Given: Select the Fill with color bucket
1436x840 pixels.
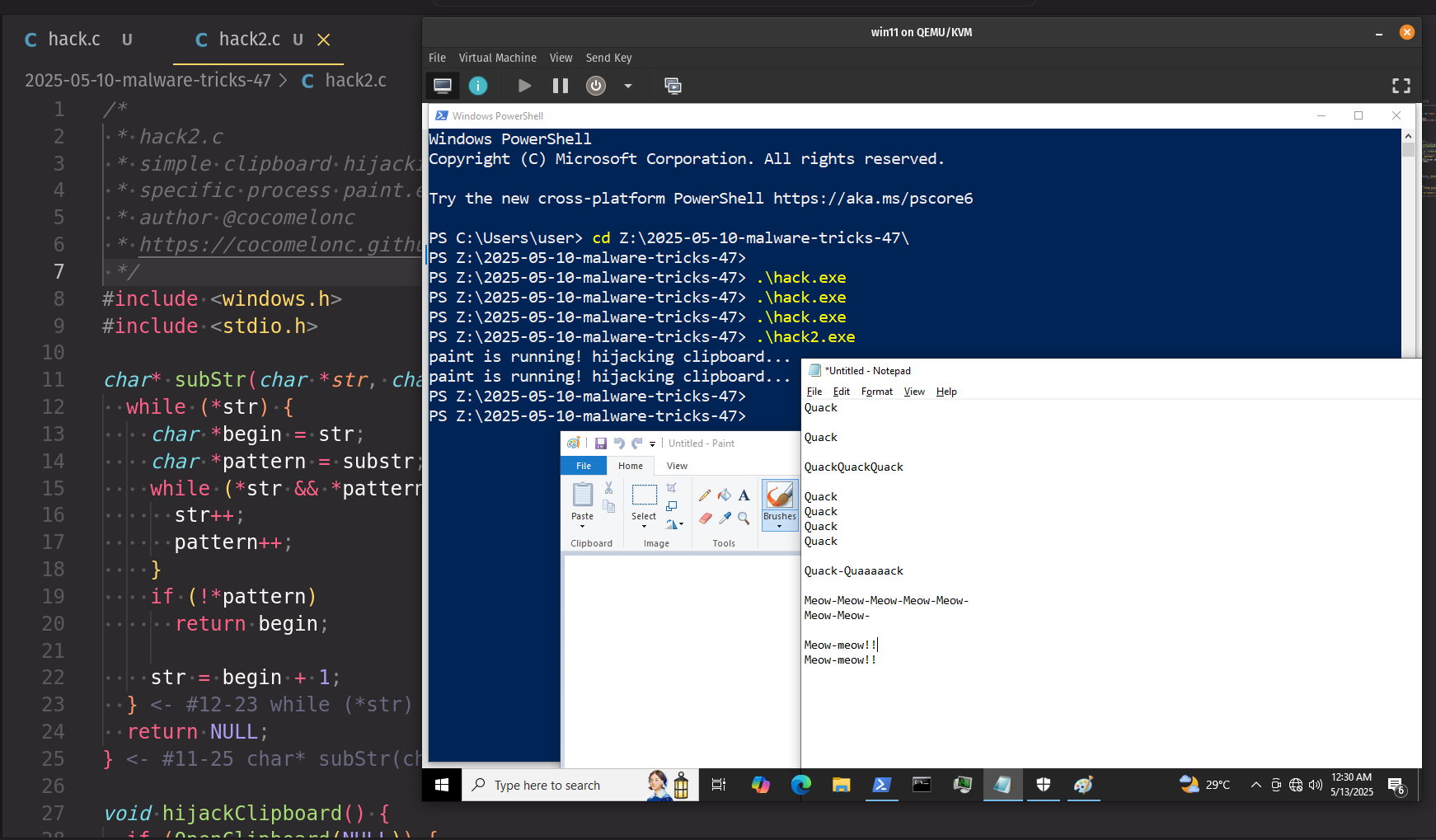Looking at the screenshot, I should coord(725,495).
